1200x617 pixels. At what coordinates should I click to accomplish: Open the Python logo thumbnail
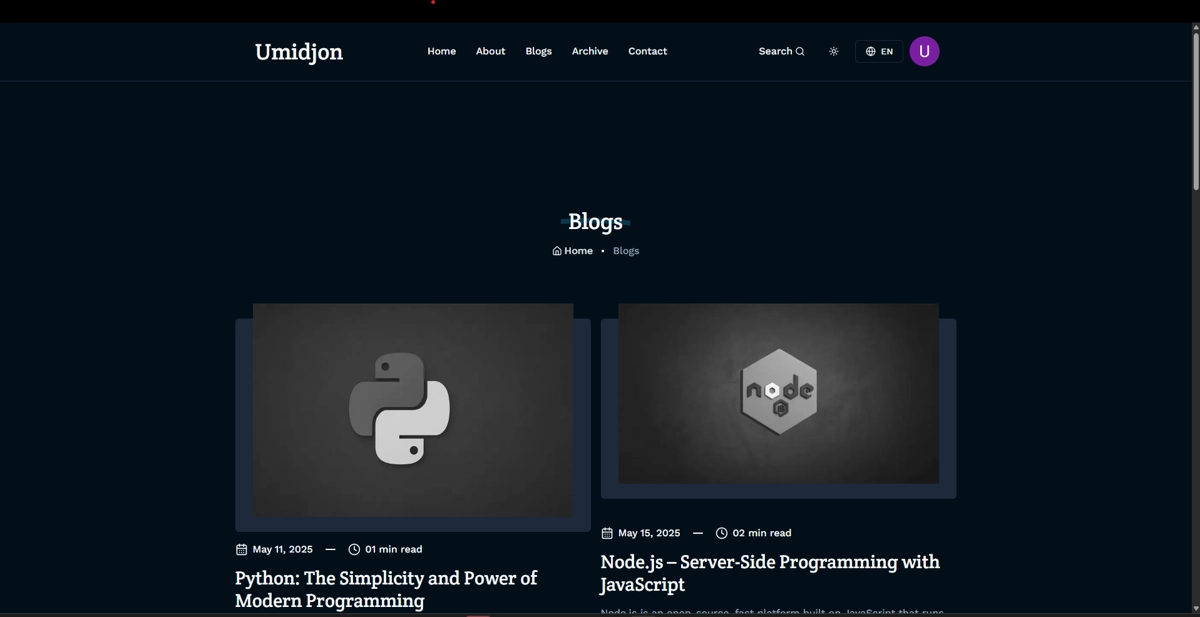tap(412, 410)
